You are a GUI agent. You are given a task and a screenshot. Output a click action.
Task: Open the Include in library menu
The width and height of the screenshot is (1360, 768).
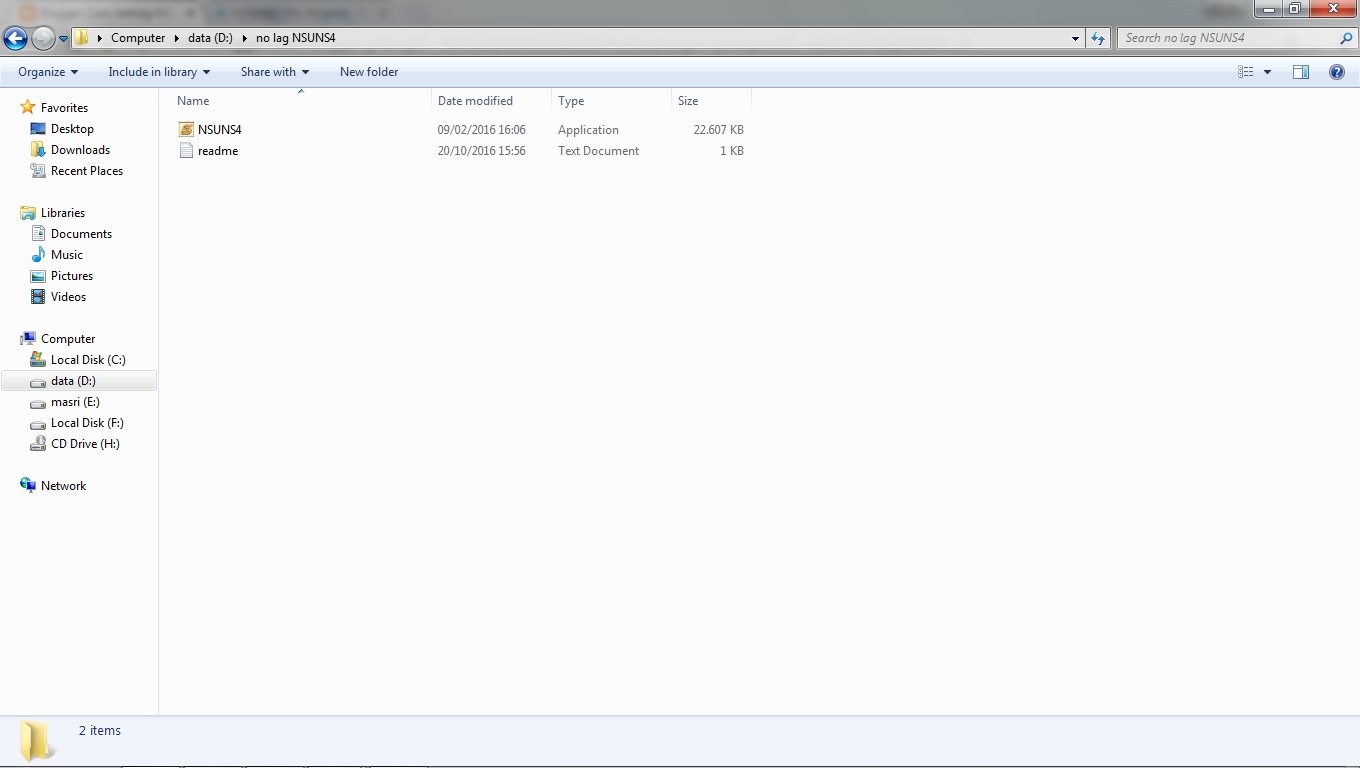tap(158, 71)
